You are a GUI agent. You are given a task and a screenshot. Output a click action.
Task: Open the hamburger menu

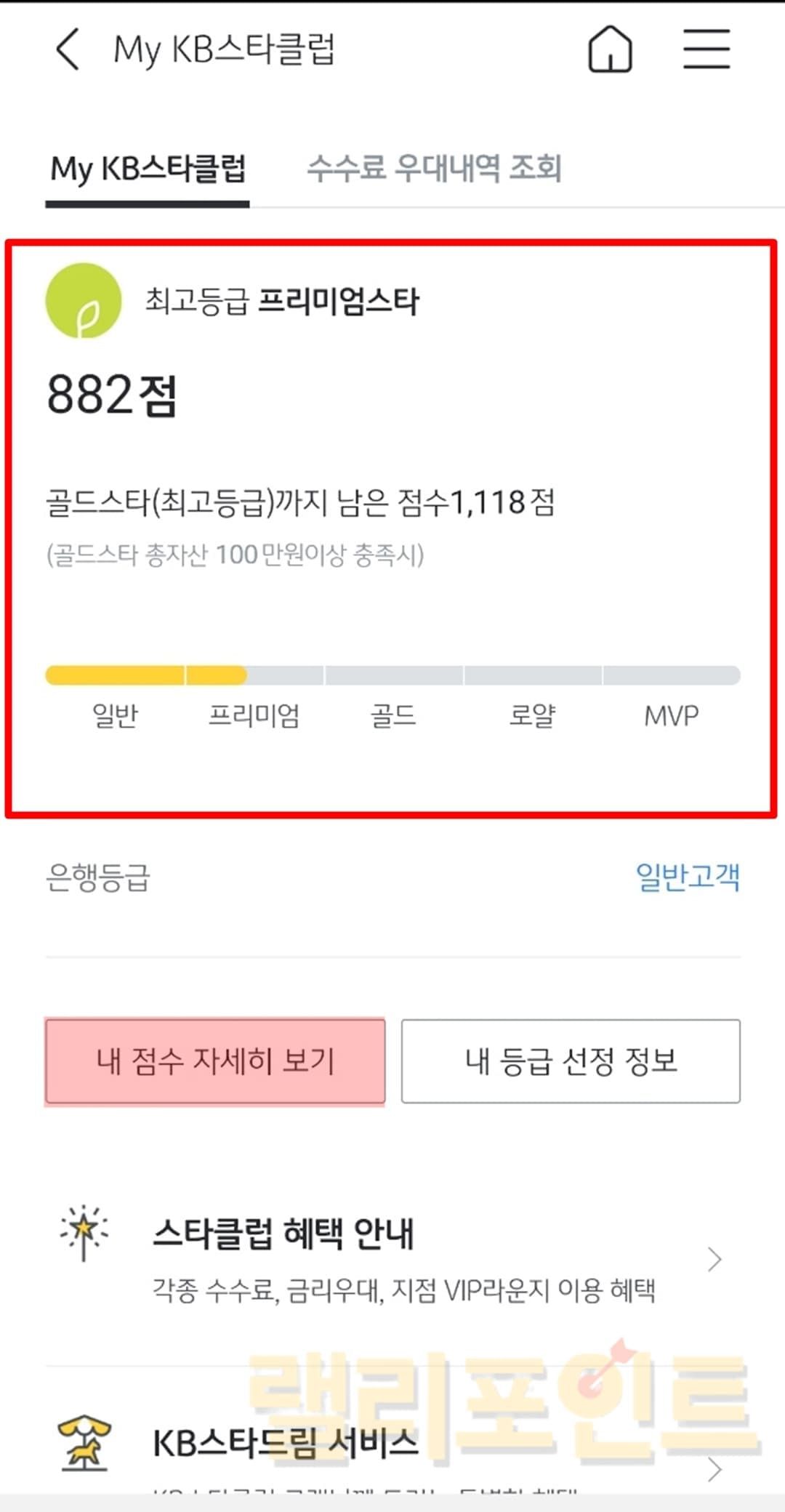click(706, 49)
